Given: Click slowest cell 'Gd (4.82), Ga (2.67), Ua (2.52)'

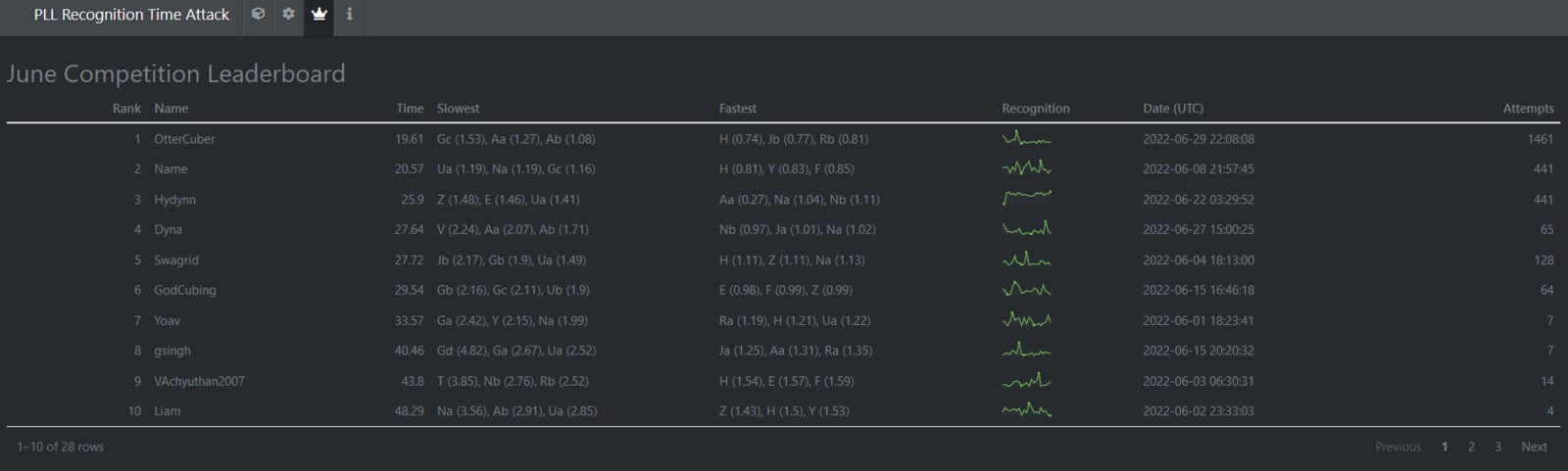Looking at the screenshot, I should coord(516,351).
